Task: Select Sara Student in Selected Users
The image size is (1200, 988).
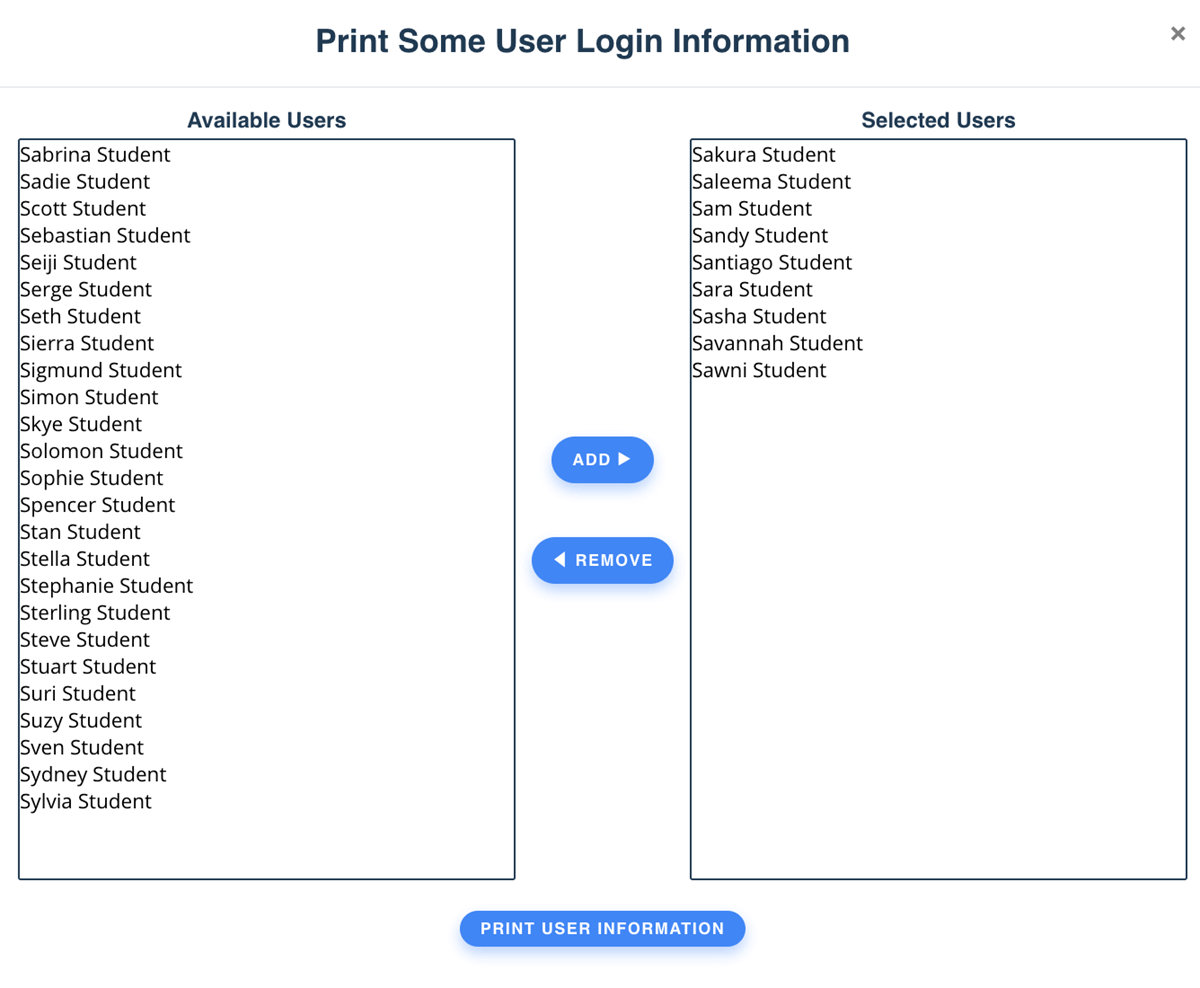Action: (938, 290)
